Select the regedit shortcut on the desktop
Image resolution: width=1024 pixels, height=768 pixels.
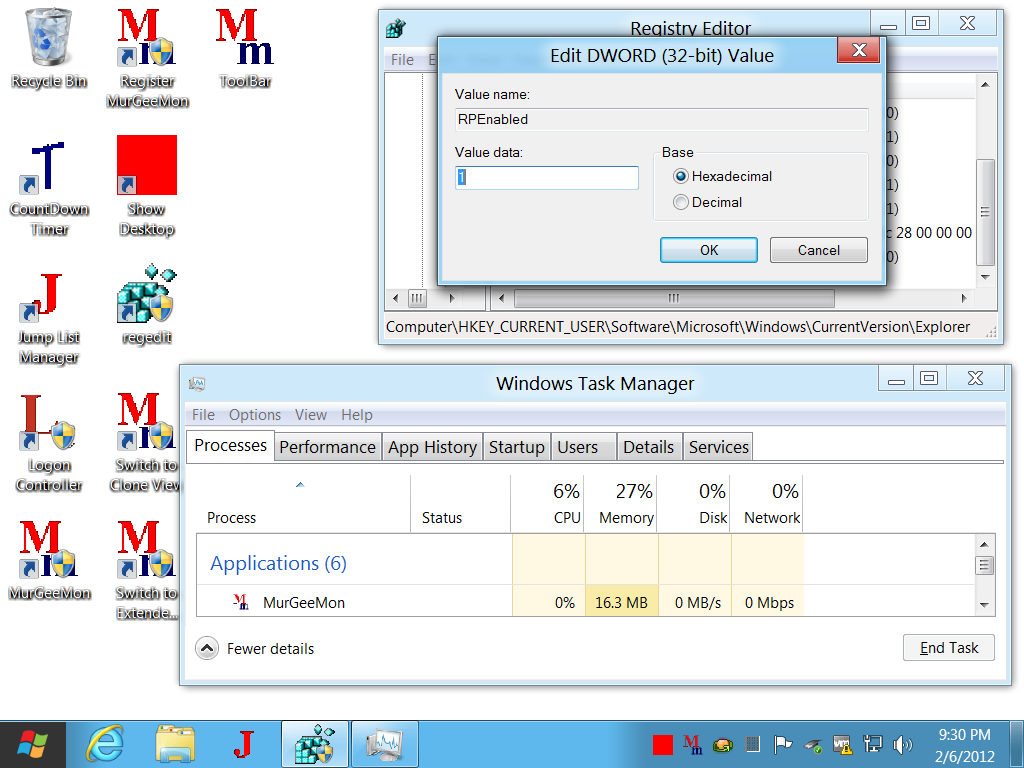[147, 304]
